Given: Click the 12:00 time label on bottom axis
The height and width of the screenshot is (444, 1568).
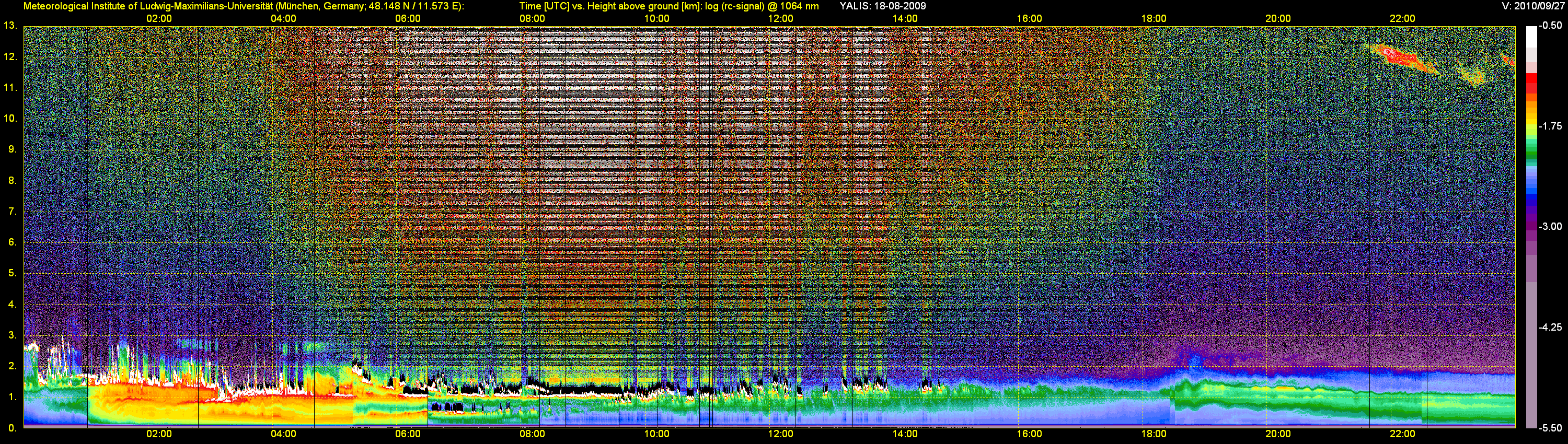Looking at the screenshot, I should [x=780, y=434].
